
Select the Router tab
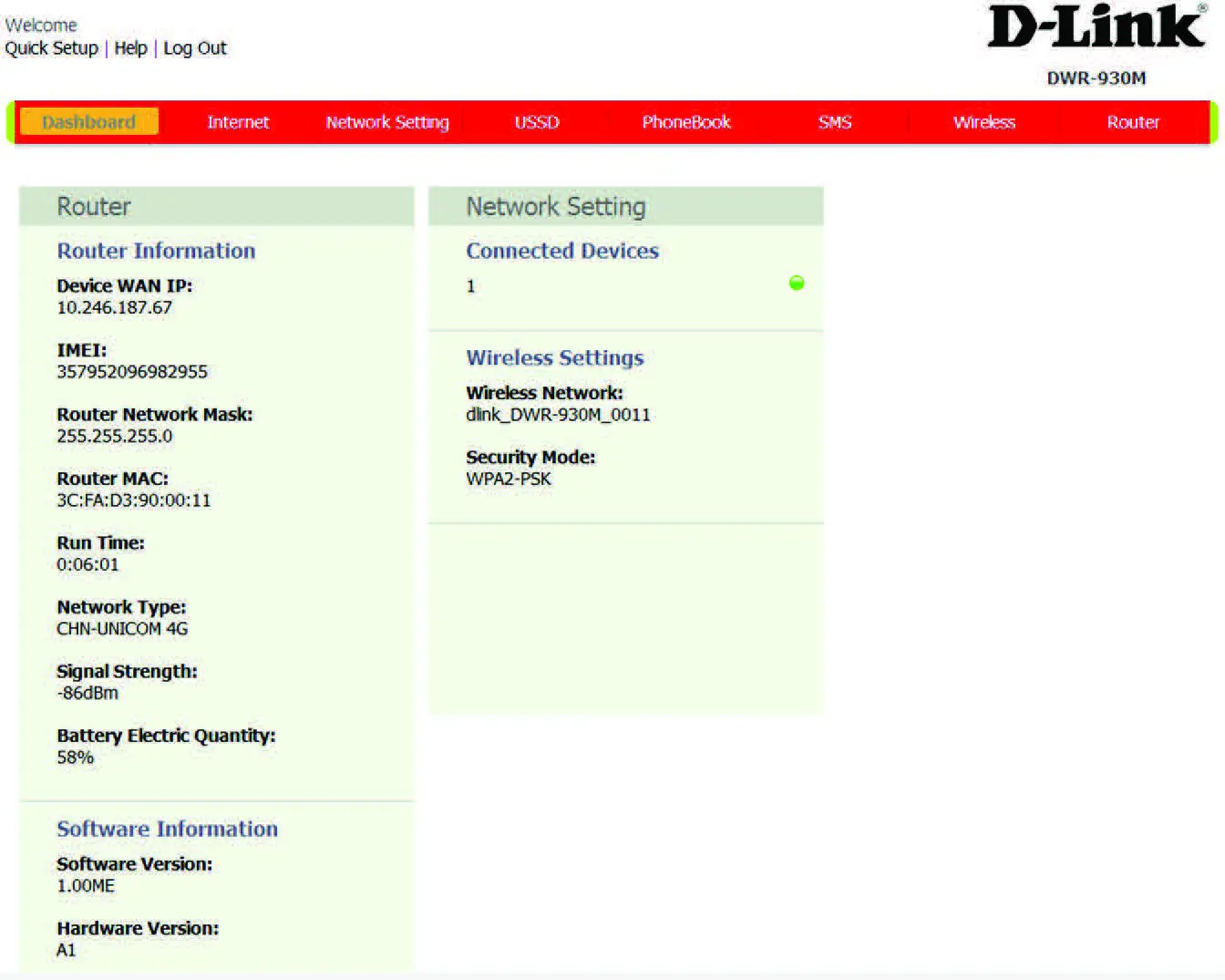1133,121
